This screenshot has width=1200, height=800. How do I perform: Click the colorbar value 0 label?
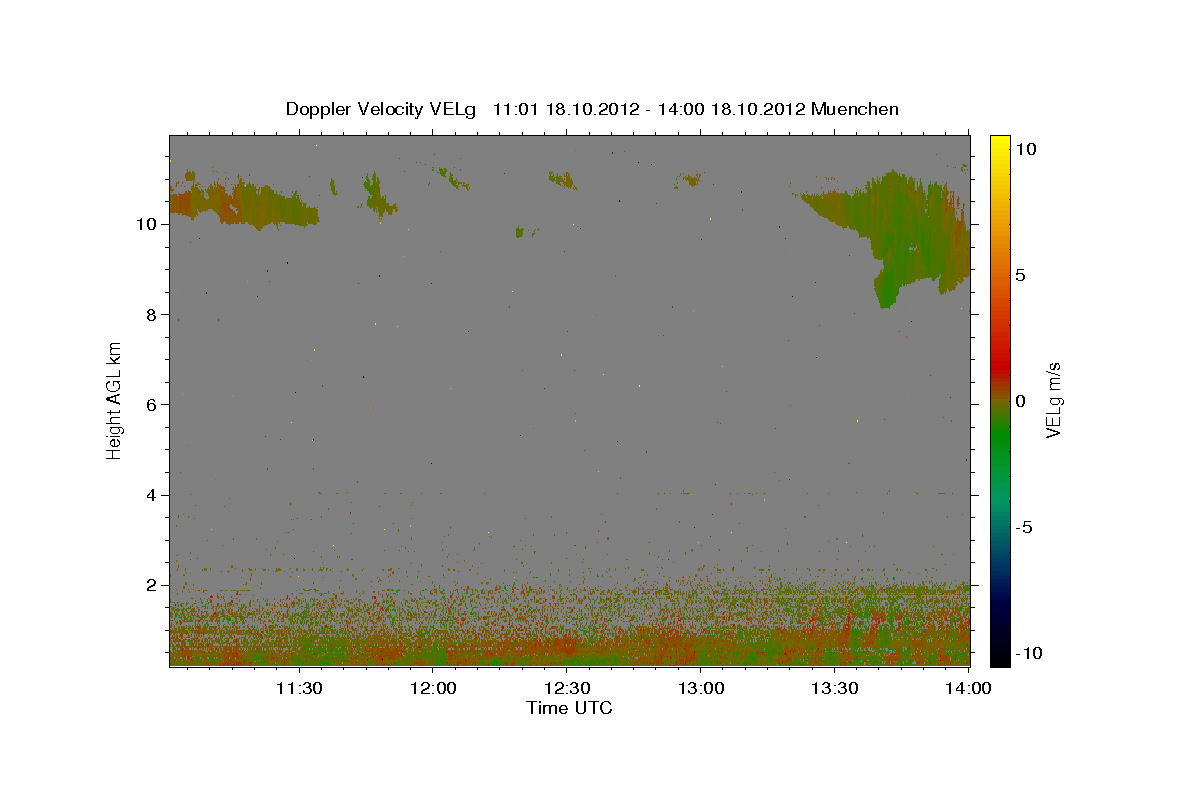pos(1020,401)
